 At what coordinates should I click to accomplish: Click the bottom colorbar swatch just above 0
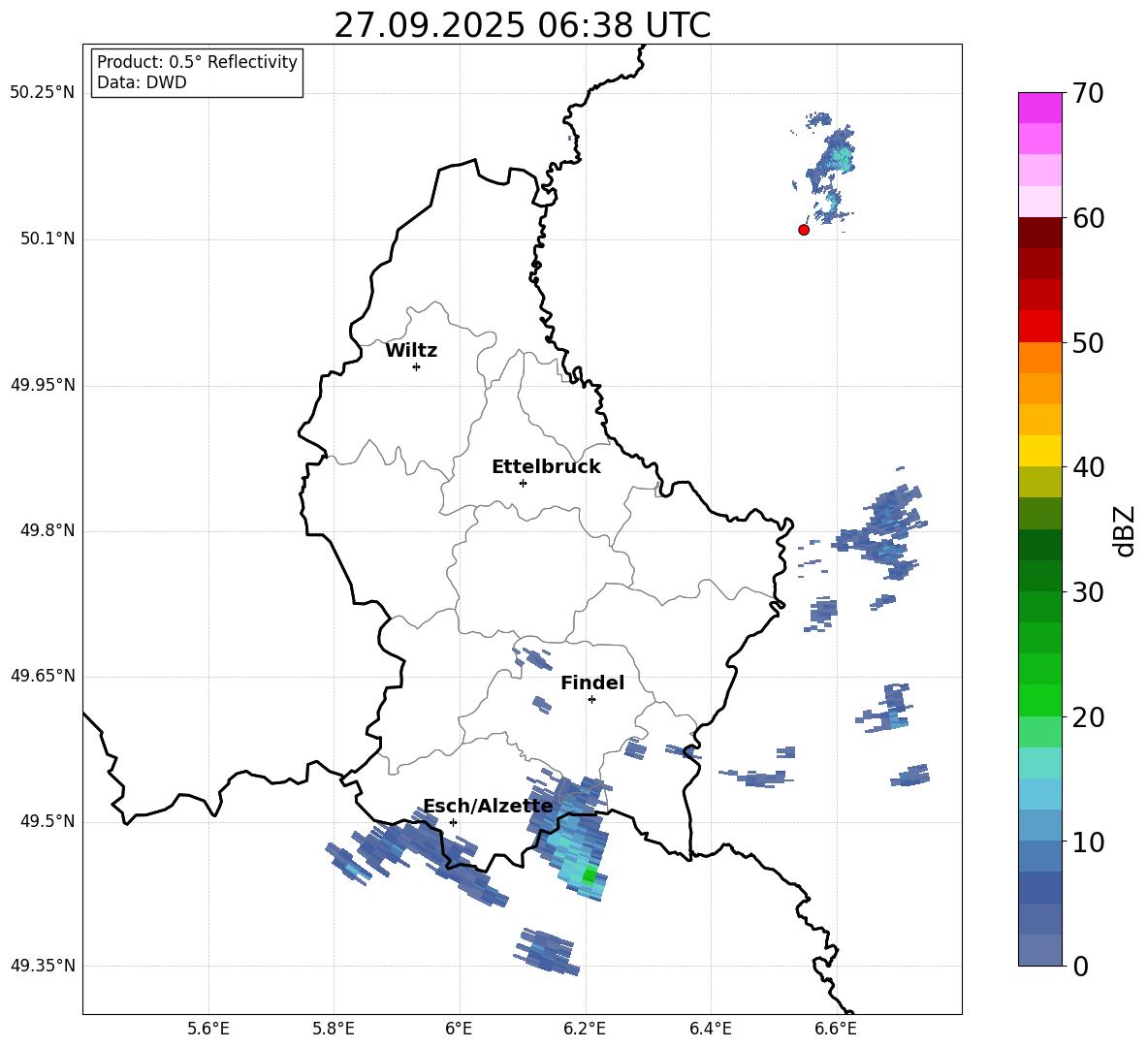[x=1039, y=950]
